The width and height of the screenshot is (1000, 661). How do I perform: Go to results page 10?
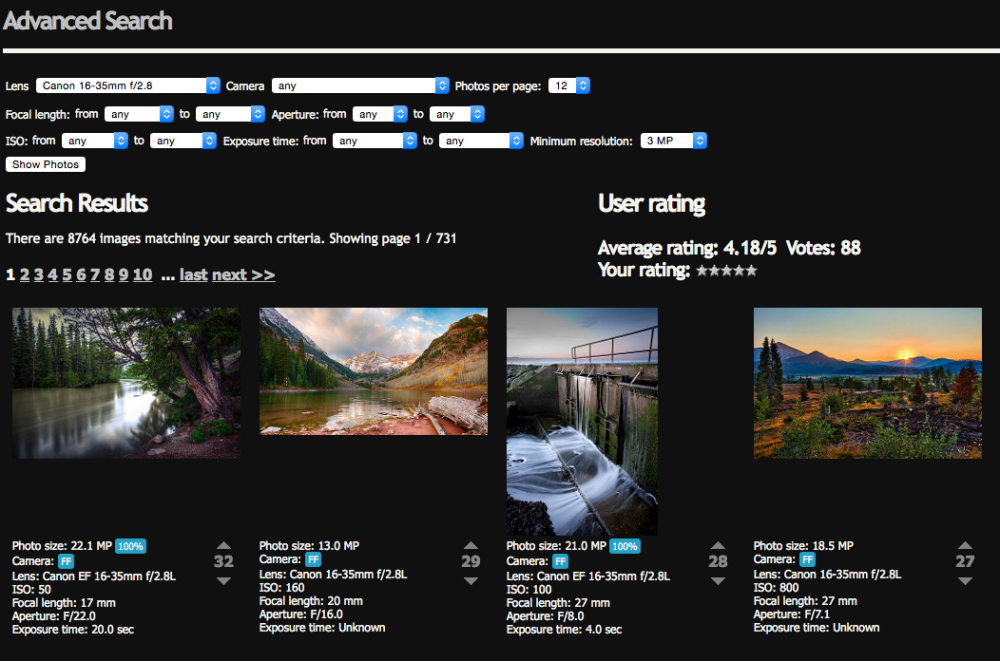tap(142, 275)
